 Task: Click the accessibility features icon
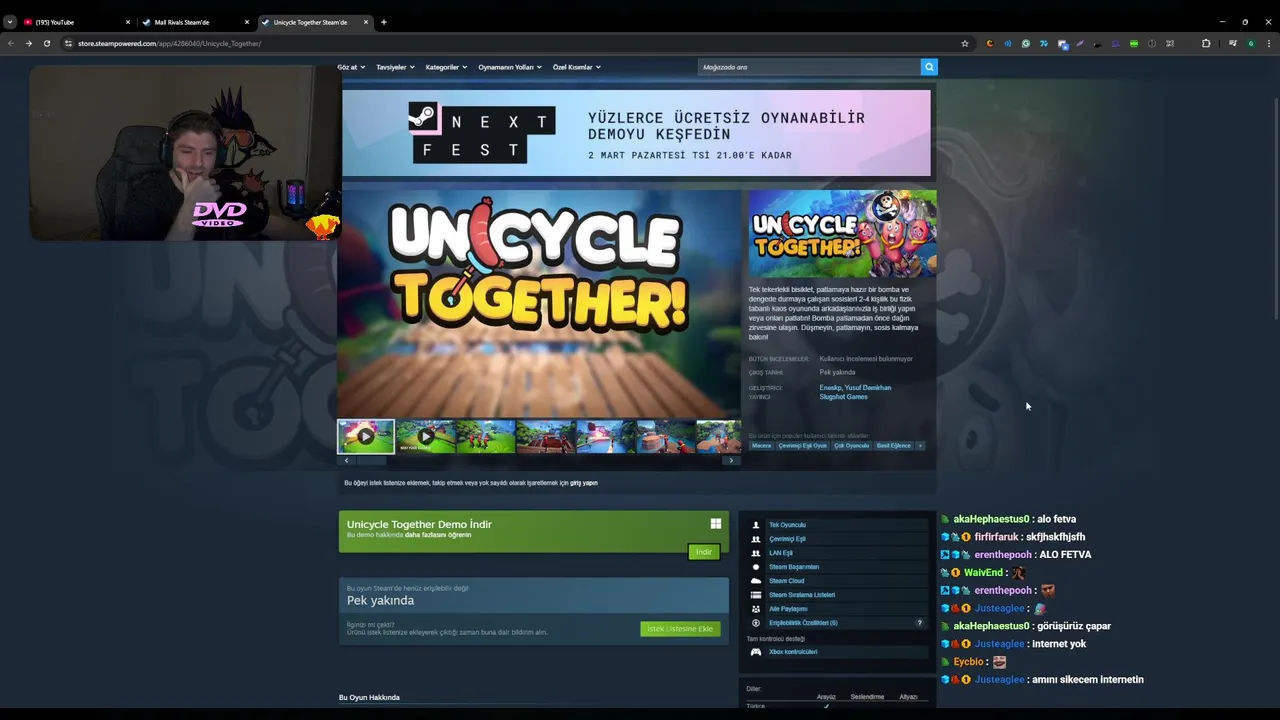[756, 623]
